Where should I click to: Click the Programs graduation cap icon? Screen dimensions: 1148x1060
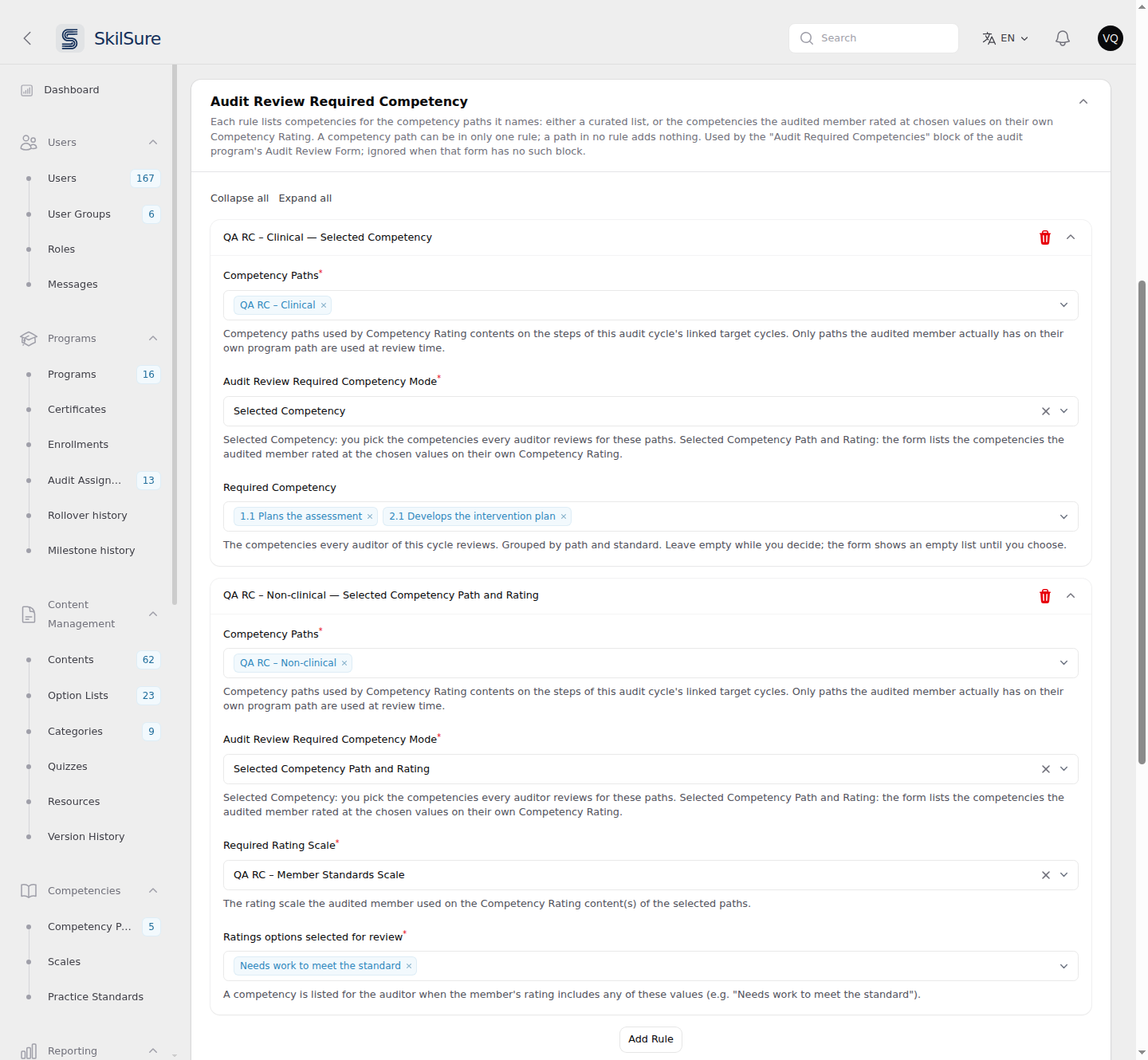[29, 339]
